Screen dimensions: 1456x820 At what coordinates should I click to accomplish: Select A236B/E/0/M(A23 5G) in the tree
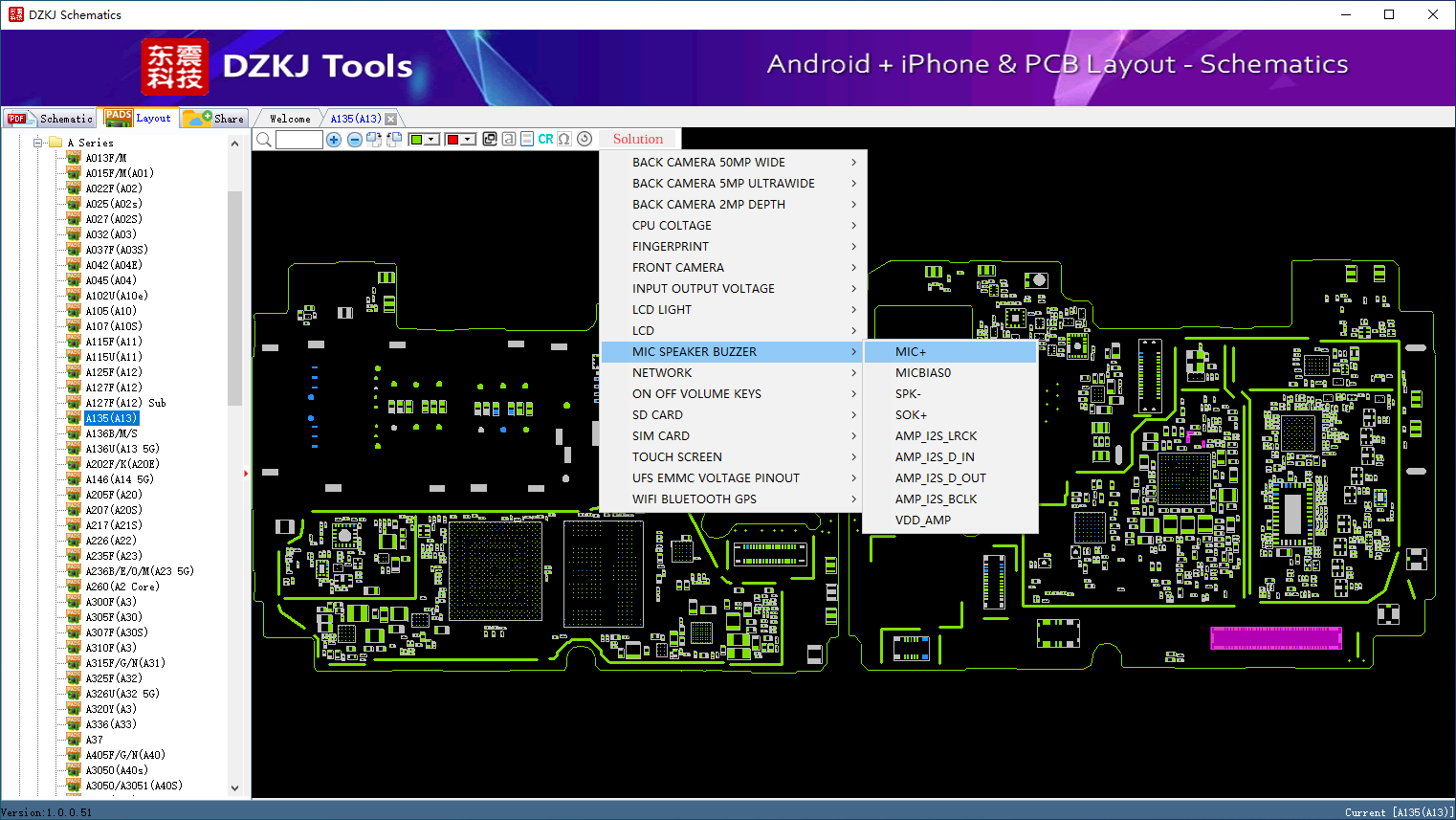click(140, 571)
